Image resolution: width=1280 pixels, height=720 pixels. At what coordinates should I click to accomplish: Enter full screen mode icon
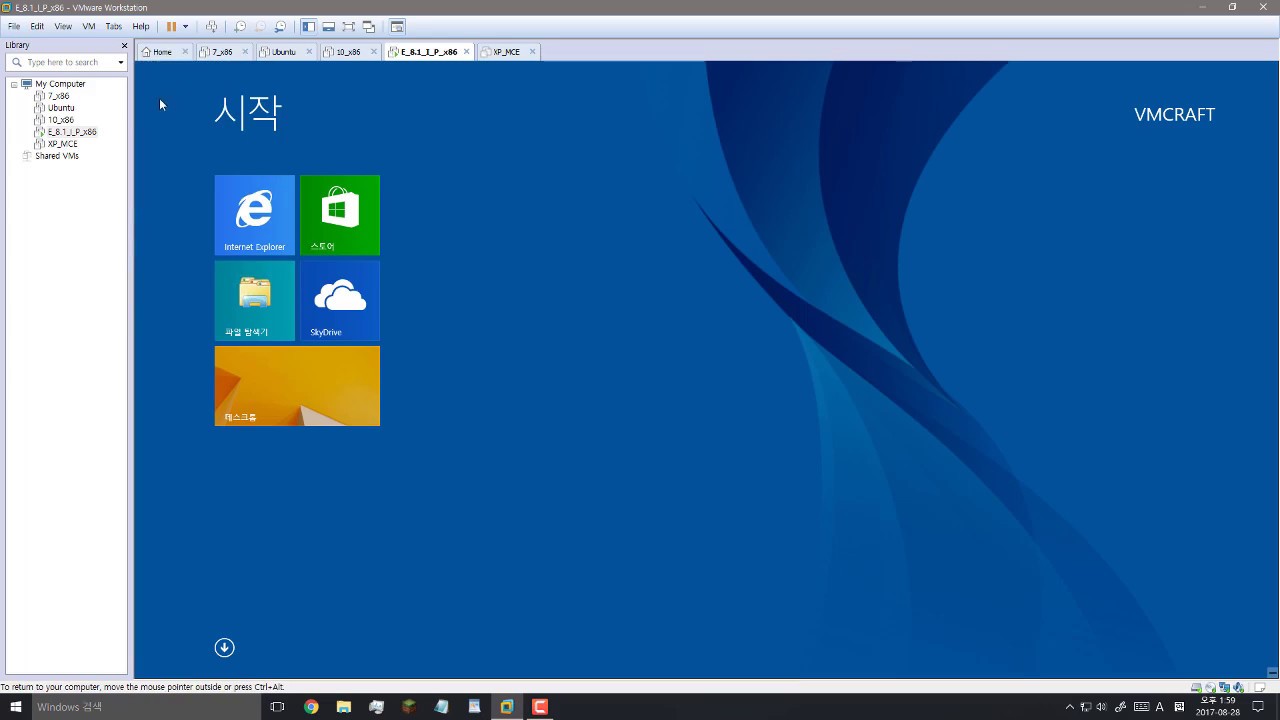point(348,26)
